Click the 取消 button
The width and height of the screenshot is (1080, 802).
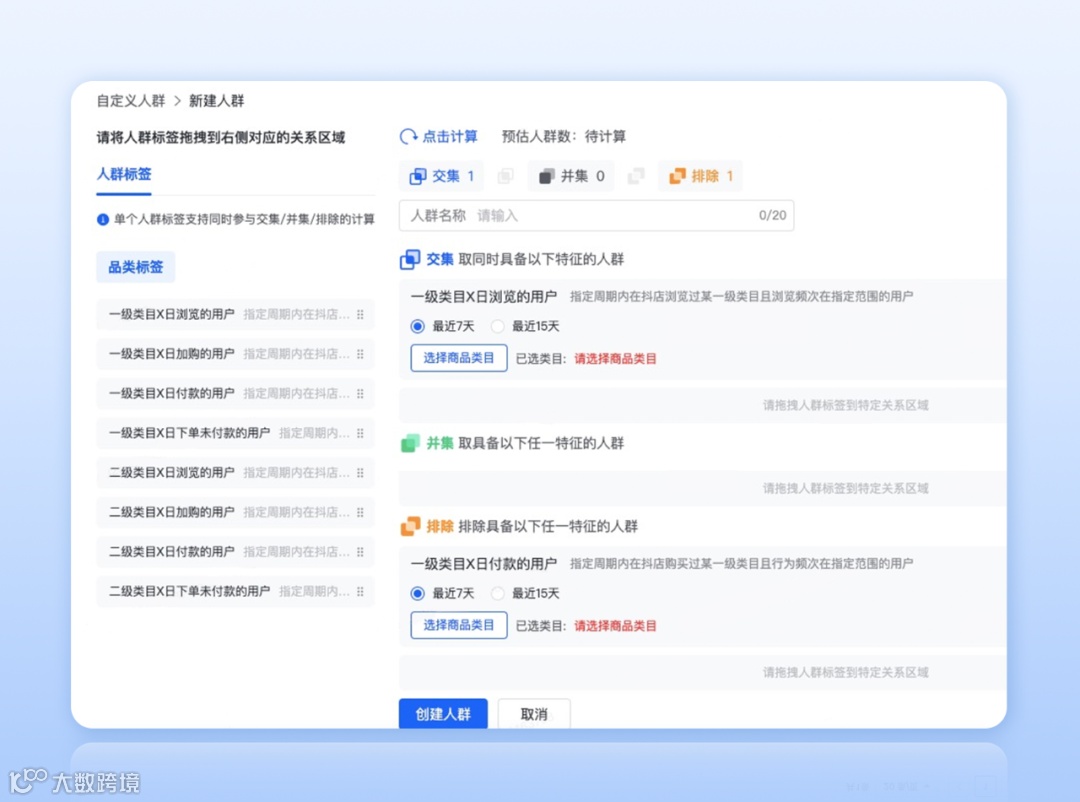pos(534,714)
